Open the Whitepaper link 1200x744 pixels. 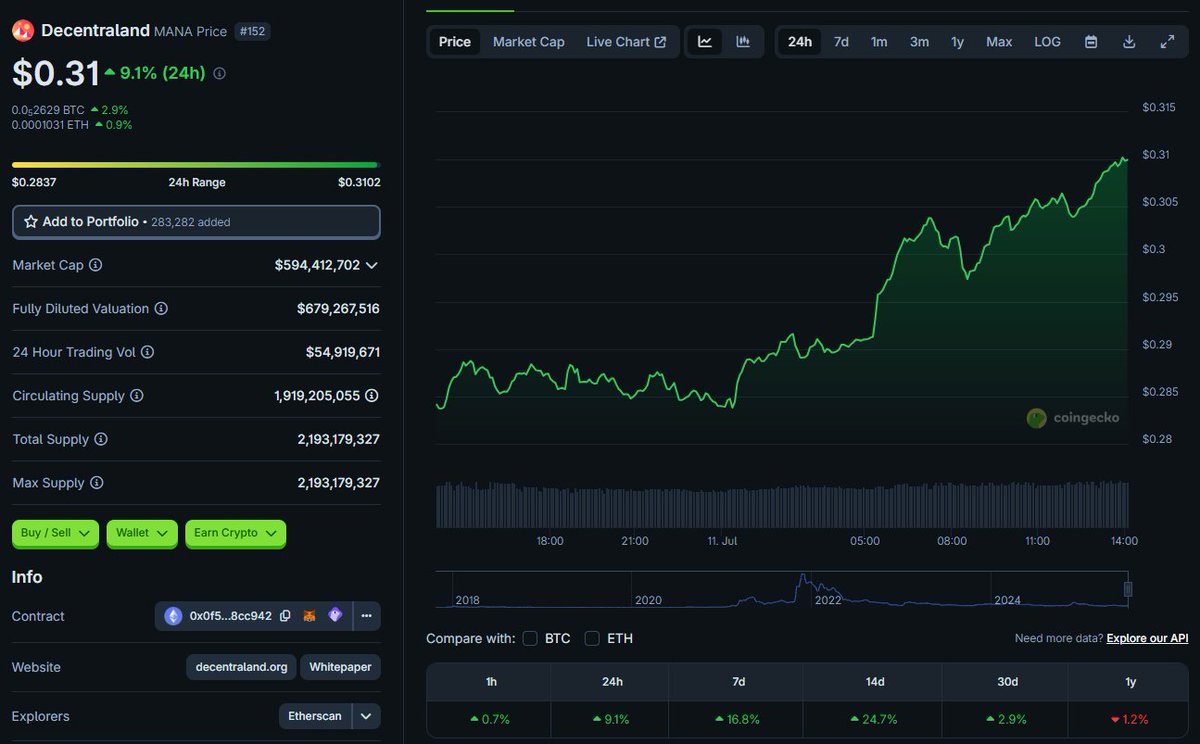tap(341, 667)
